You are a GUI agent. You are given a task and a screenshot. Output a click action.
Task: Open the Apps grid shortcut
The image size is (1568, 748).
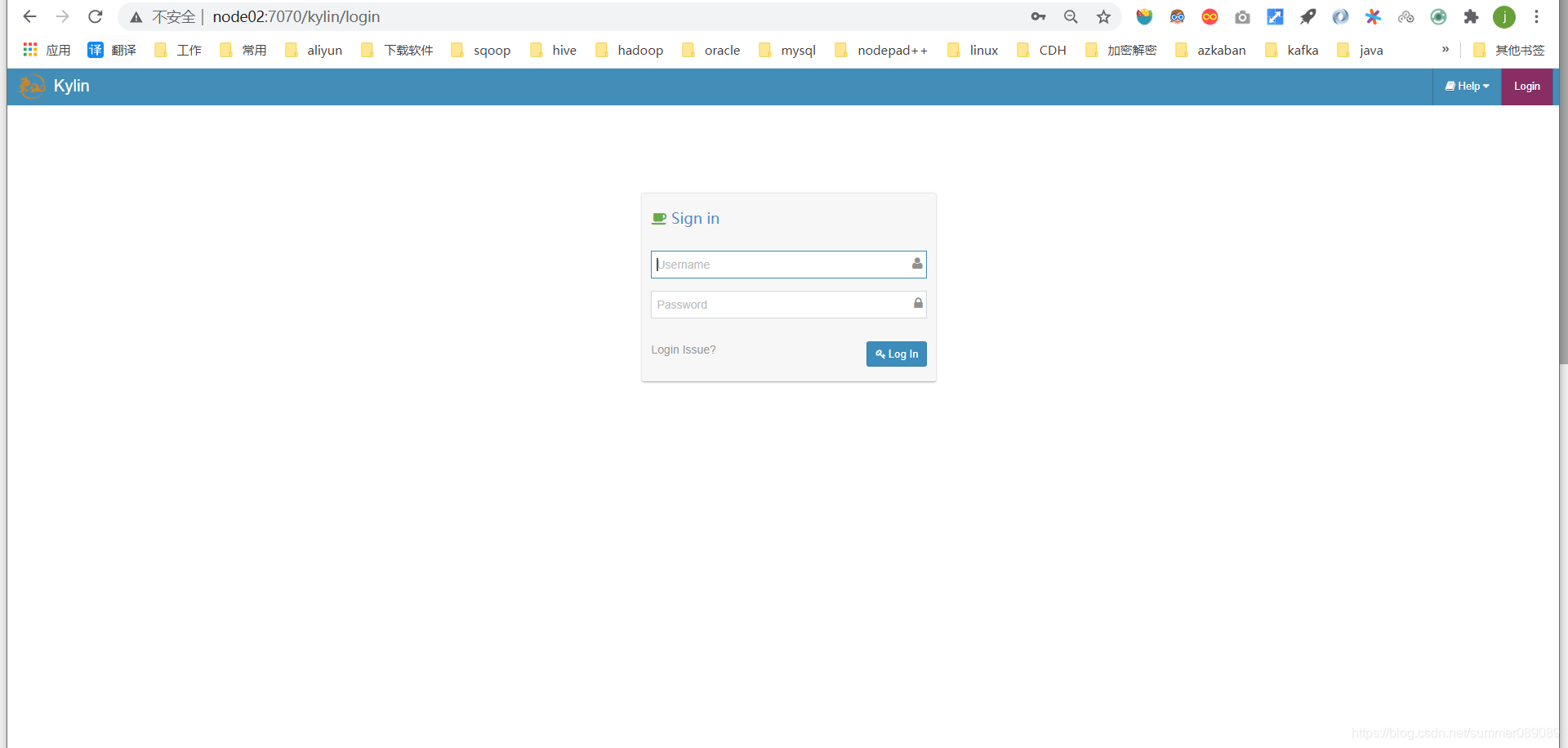tap(47, 50)
